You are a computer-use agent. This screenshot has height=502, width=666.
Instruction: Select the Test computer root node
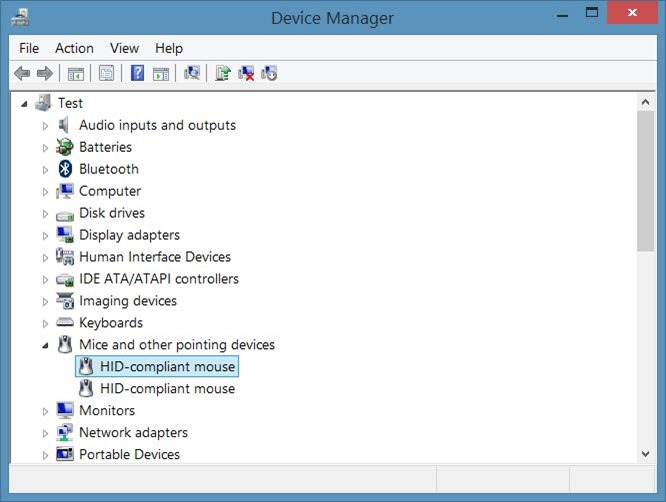[70, 103]
